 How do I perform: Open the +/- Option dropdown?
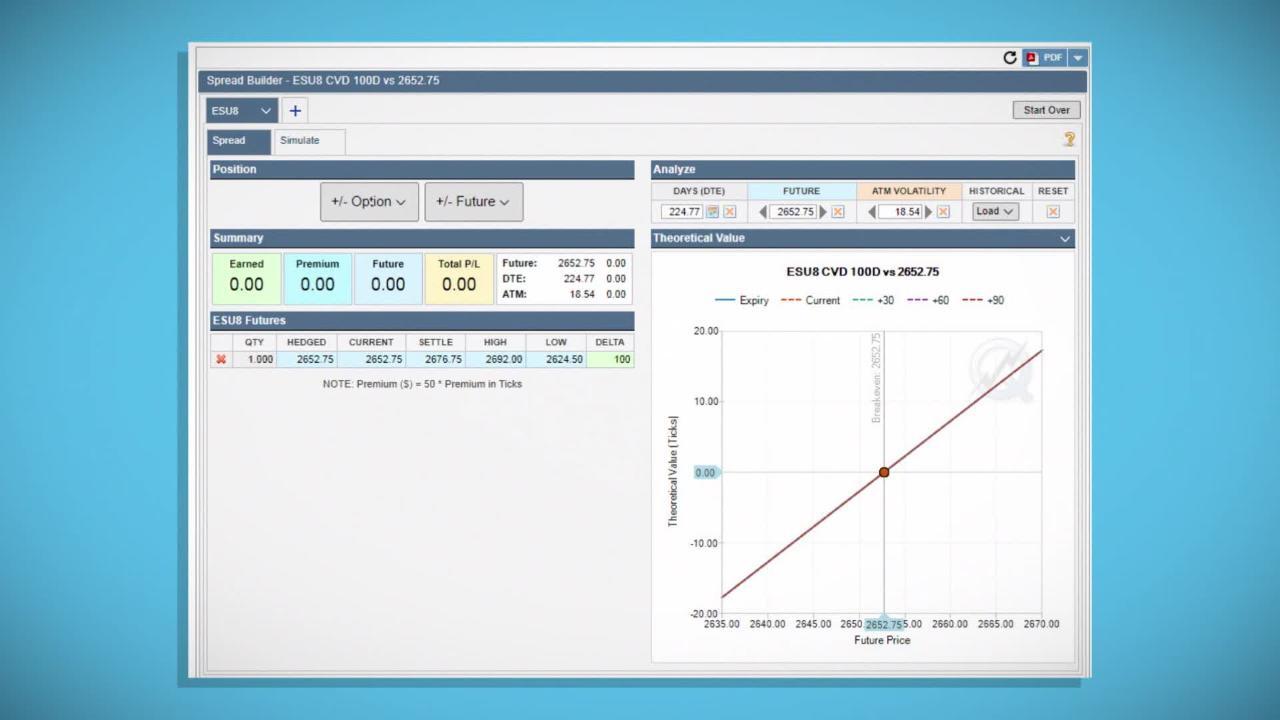click(x=368, y=202)
